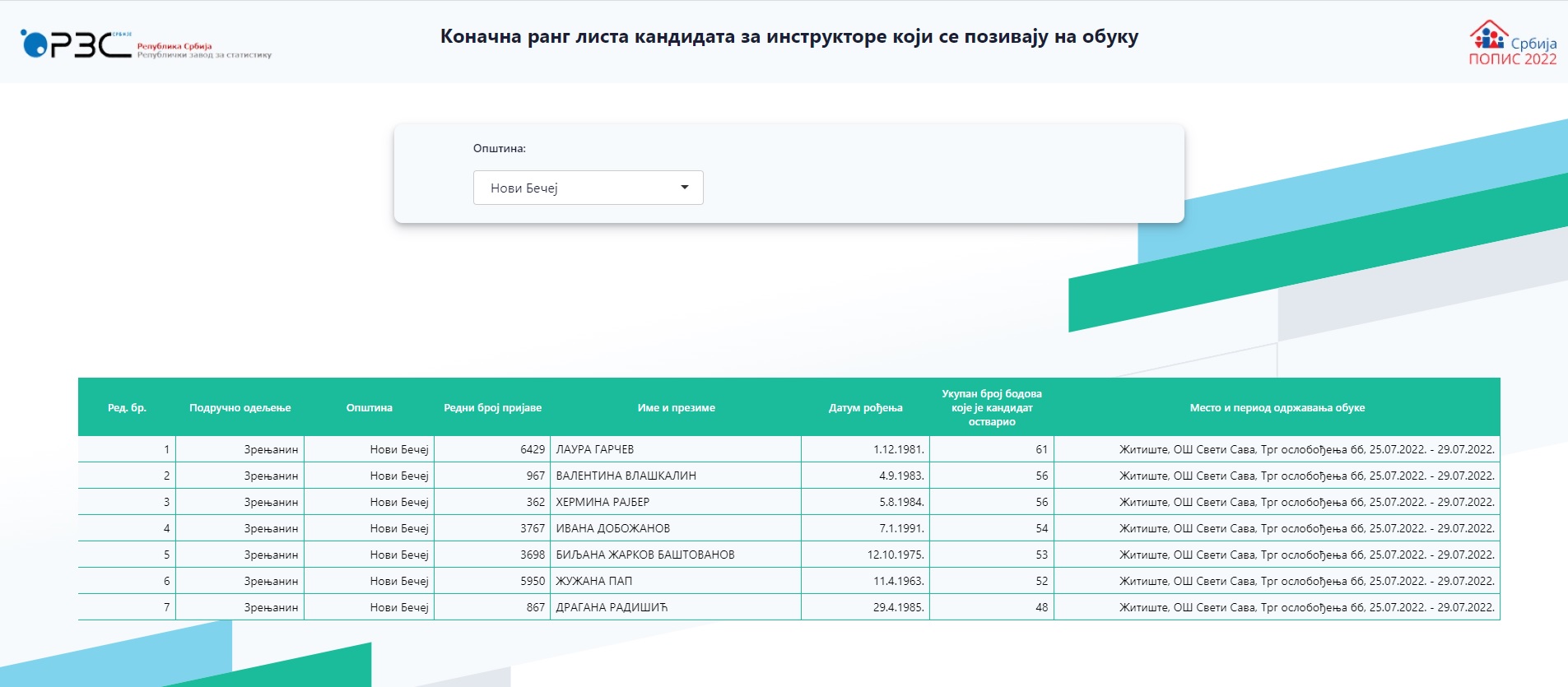Click application number 967
This screenshot has width=1568, height=687.
click(x=536, y=476)
